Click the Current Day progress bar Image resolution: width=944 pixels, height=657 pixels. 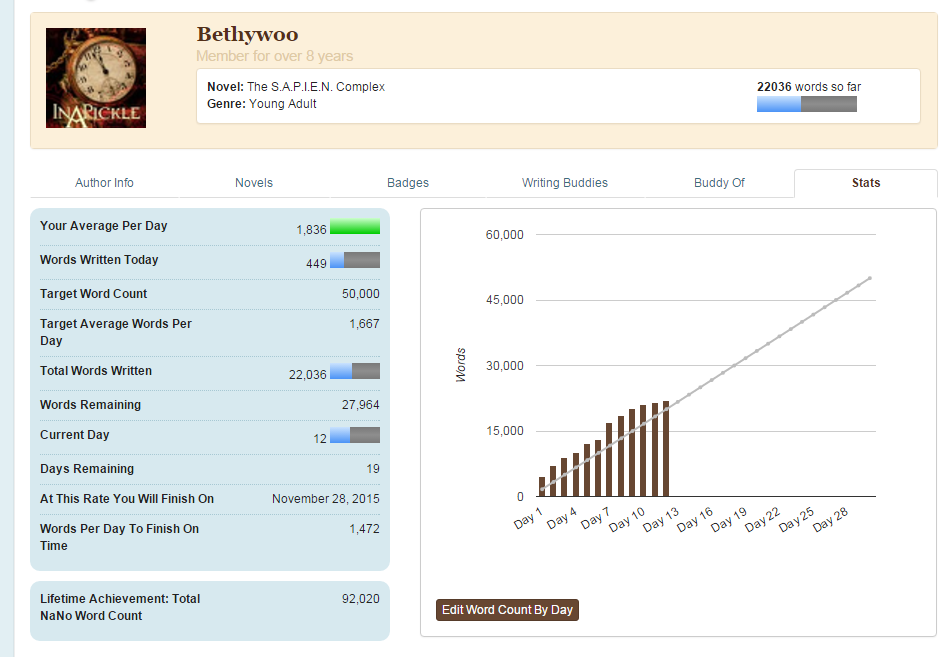click(355, 435)
